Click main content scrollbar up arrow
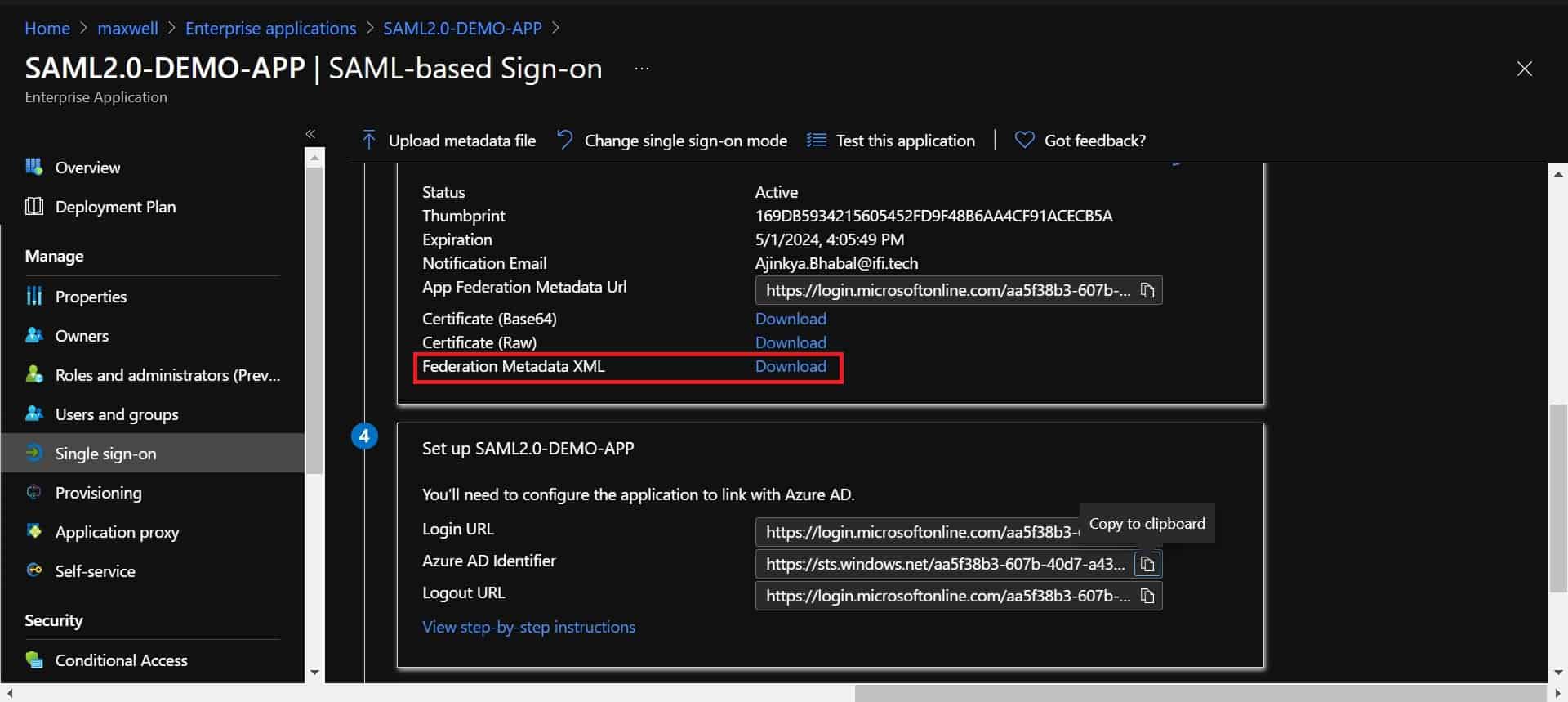 (x=1557, y=174)
